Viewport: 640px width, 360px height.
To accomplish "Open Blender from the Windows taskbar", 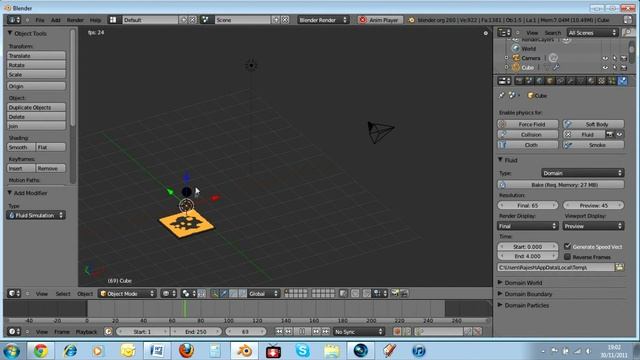I will coord(244,351).
